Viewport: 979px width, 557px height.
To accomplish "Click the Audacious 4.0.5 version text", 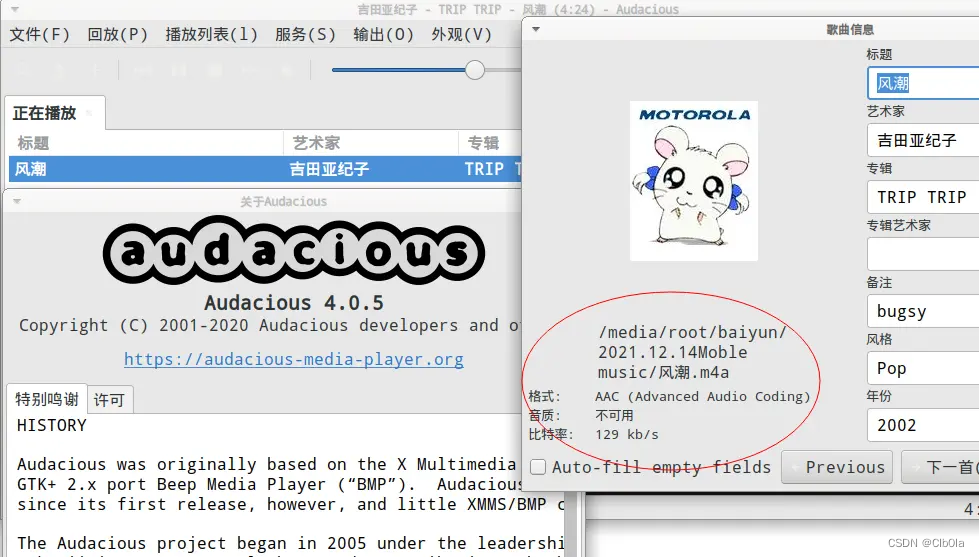I will 293,303.
